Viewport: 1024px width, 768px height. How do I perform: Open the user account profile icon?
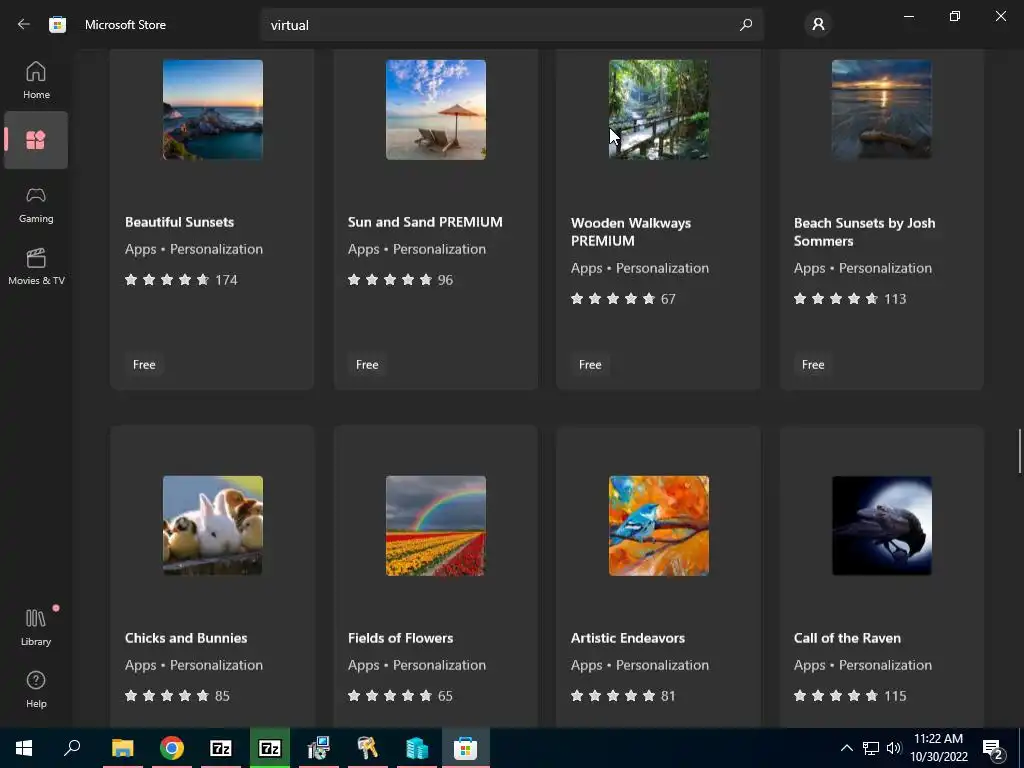[818, 25]
